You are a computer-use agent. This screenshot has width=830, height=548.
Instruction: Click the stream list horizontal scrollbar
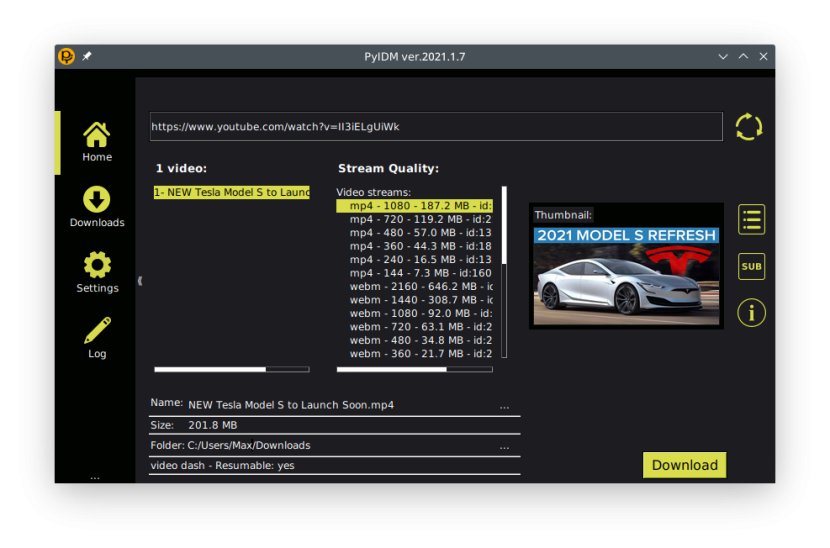[414, 370]
